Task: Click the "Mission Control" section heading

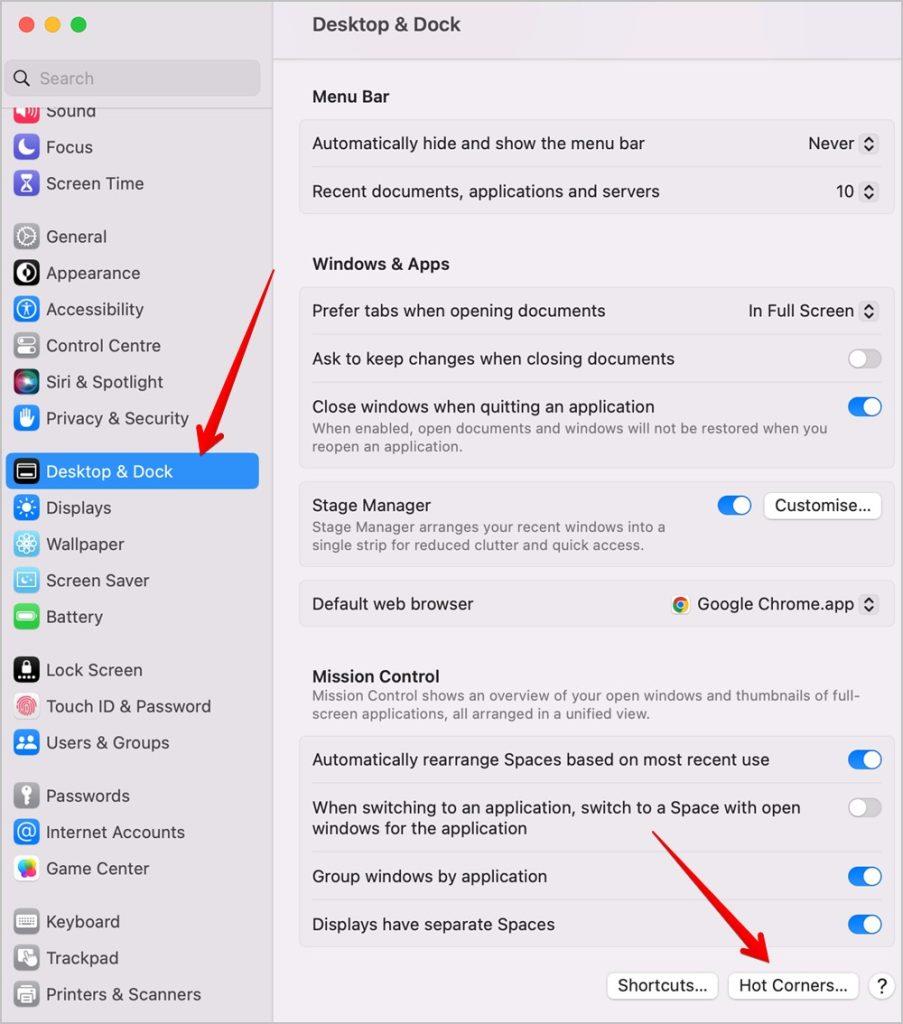Action: click(375, 677)
